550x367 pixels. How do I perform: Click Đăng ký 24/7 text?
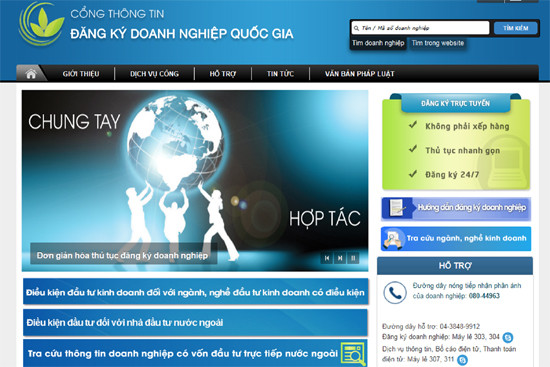(452, 174)
